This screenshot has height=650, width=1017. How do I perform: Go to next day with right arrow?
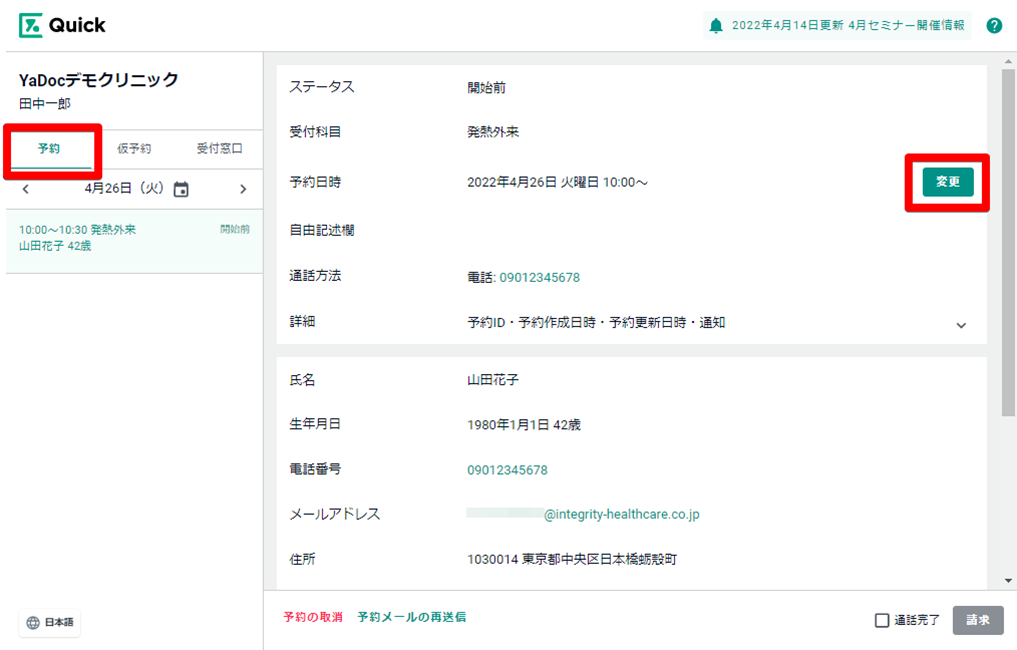pos(243,189)
